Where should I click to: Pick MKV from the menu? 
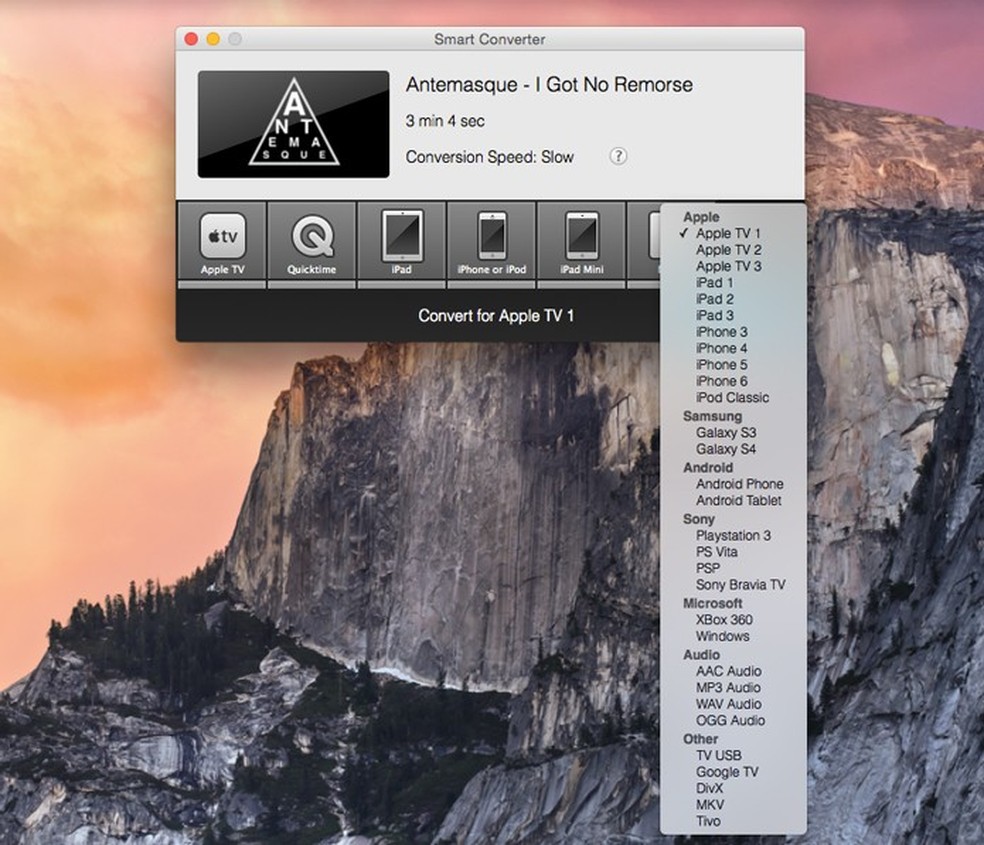(x=733, y=804)
